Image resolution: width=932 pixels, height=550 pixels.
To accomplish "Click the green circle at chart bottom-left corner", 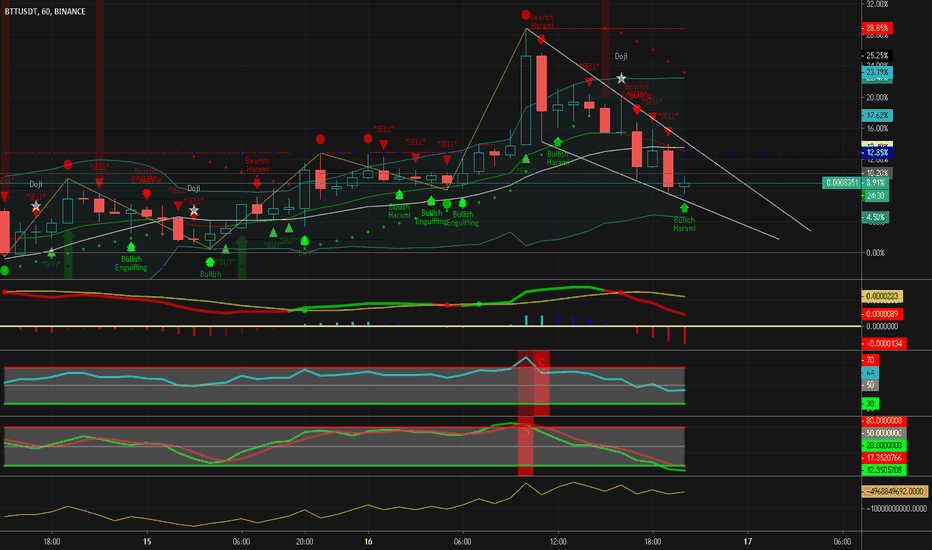I will [4, 271].
